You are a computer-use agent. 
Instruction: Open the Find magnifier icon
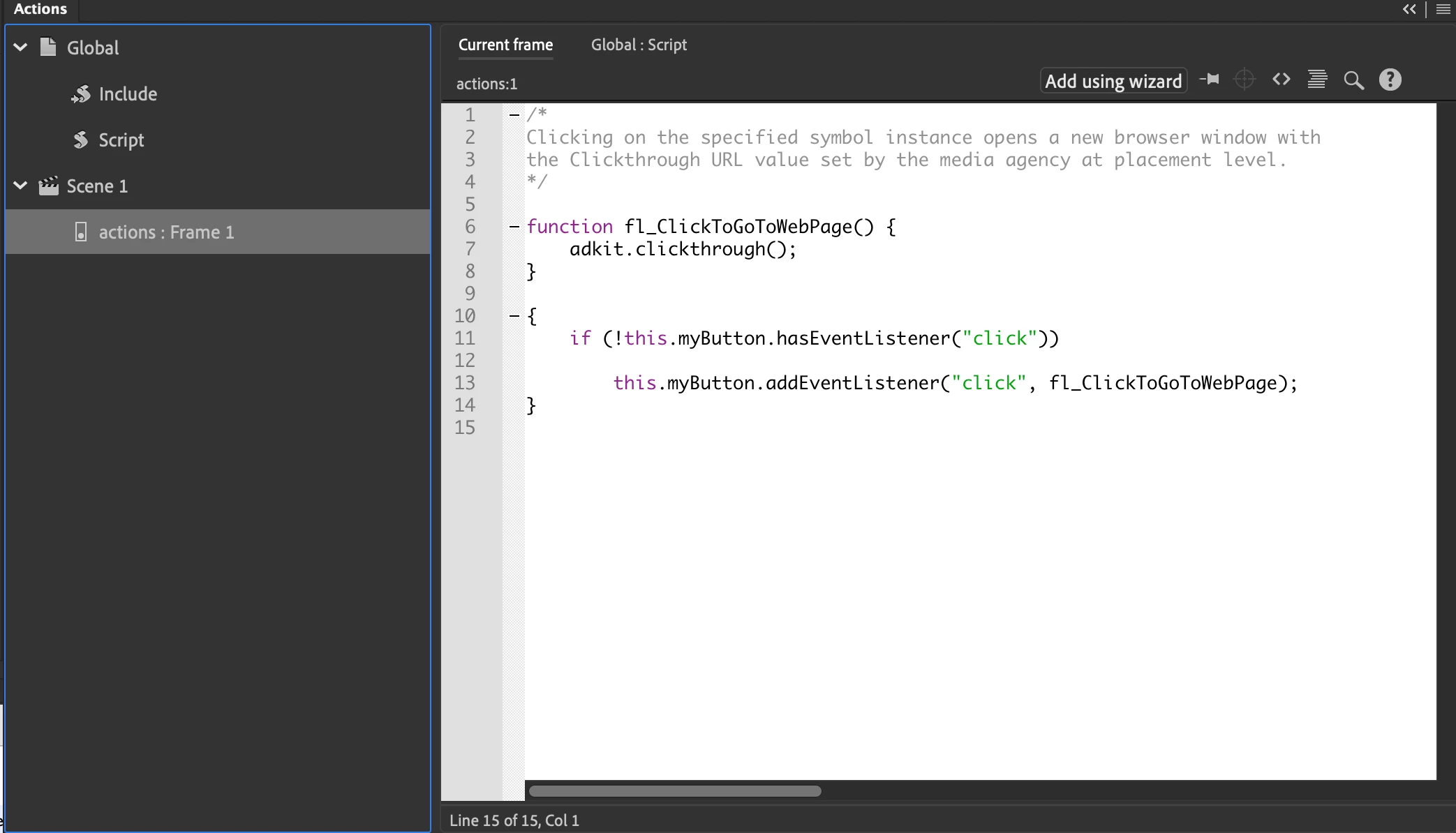[x=1353, y=80]
